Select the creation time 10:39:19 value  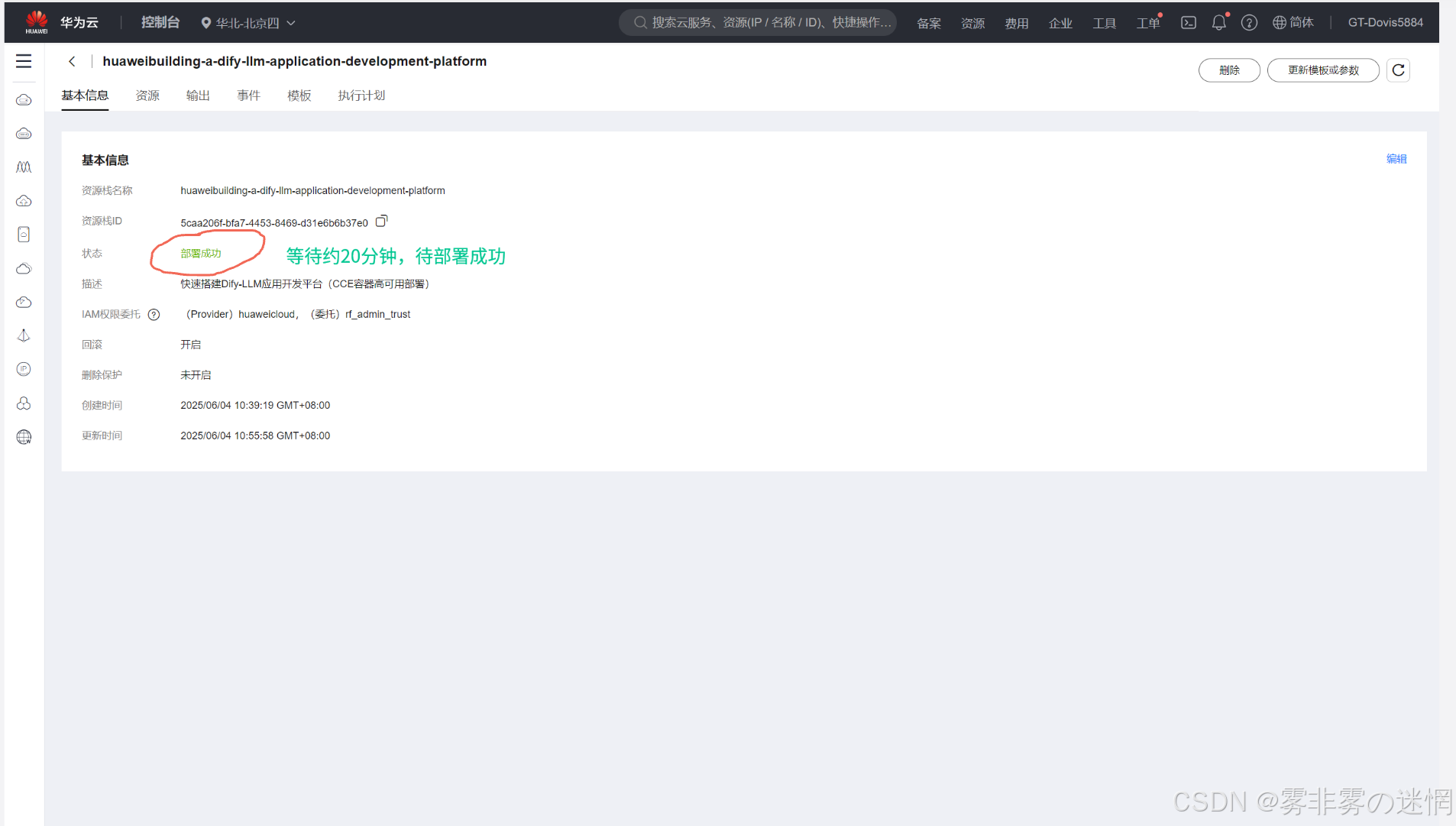255,406
